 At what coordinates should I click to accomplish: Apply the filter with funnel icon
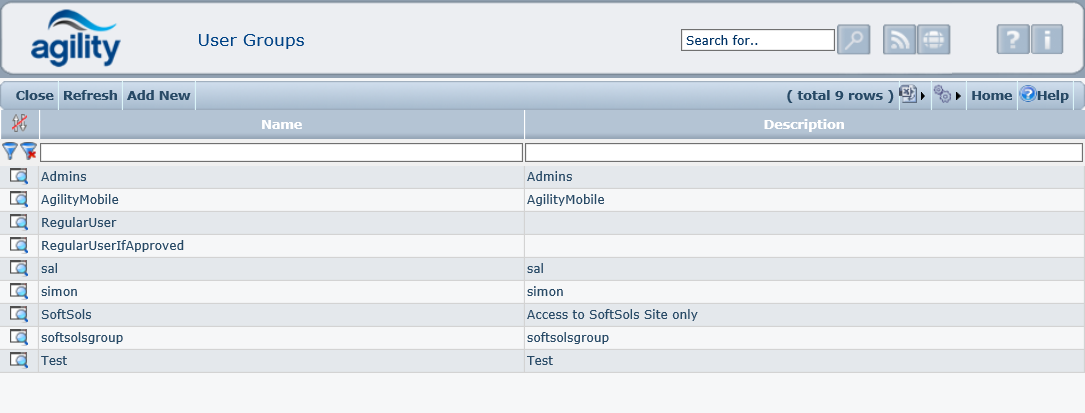(10, 152)
